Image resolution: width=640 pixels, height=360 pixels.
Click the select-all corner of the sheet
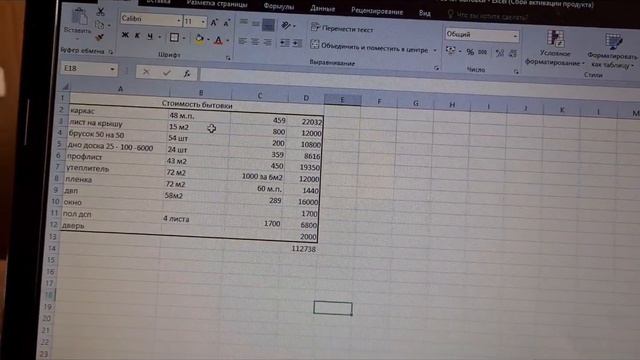65,86
